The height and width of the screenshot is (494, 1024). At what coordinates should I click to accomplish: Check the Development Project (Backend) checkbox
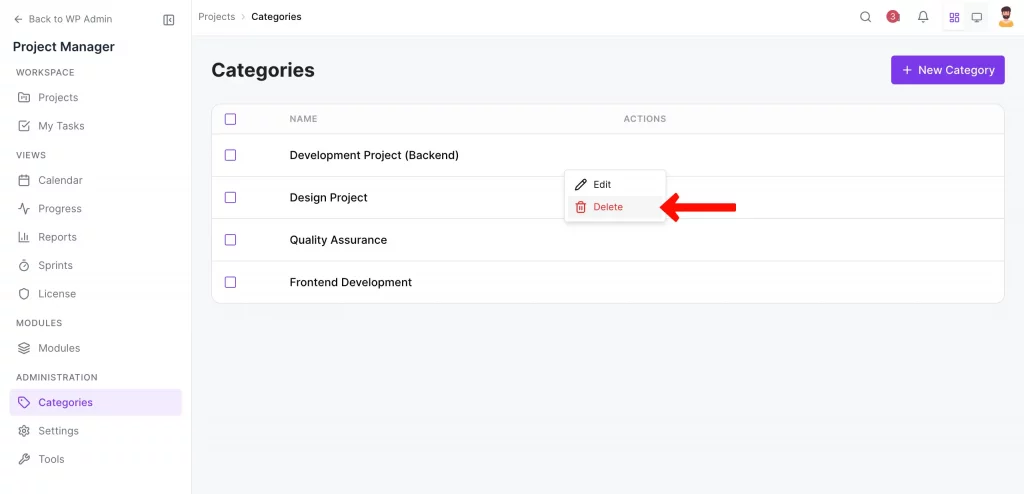click(x=230, y=155)
